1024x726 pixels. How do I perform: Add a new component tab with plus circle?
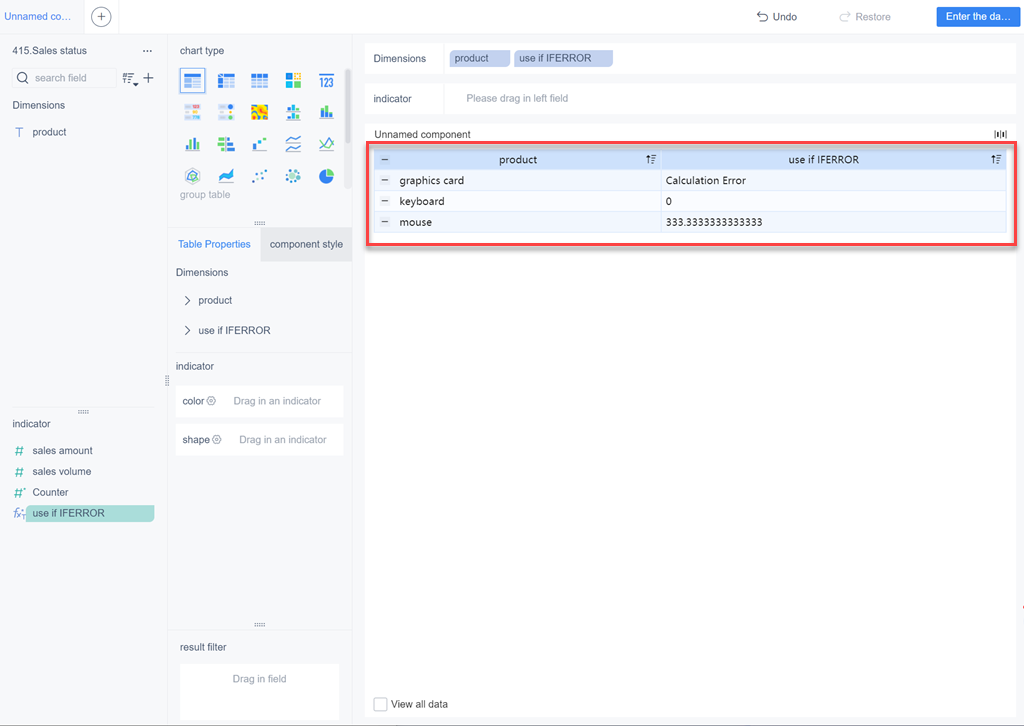point(101,17)
